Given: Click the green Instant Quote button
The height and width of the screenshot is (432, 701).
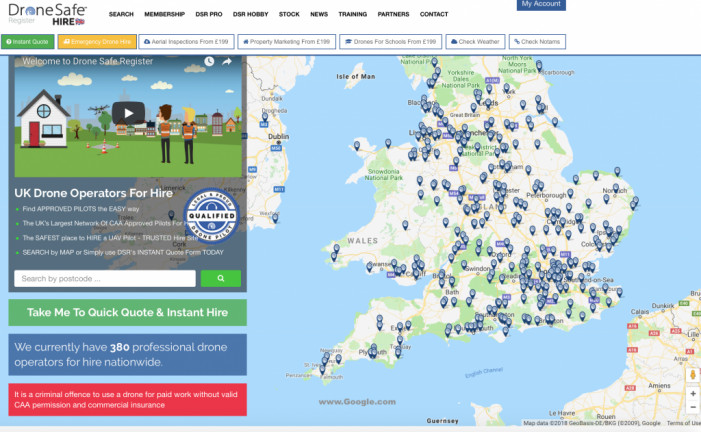Looking at the screenshot, I should pos(28,42).
